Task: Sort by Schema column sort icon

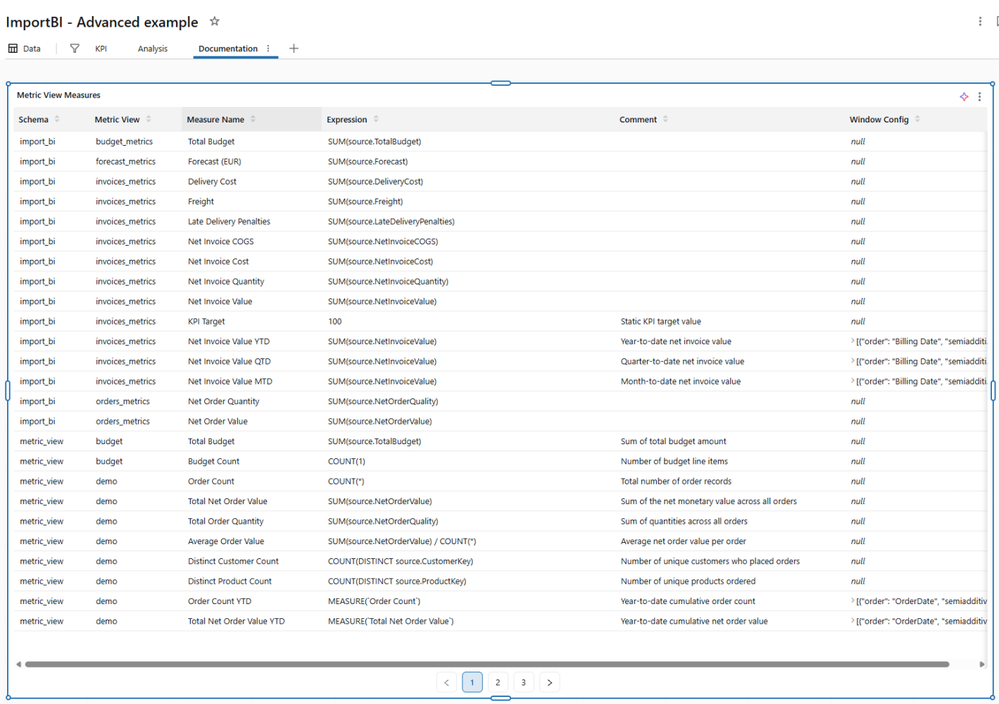Action: point(57,119)
